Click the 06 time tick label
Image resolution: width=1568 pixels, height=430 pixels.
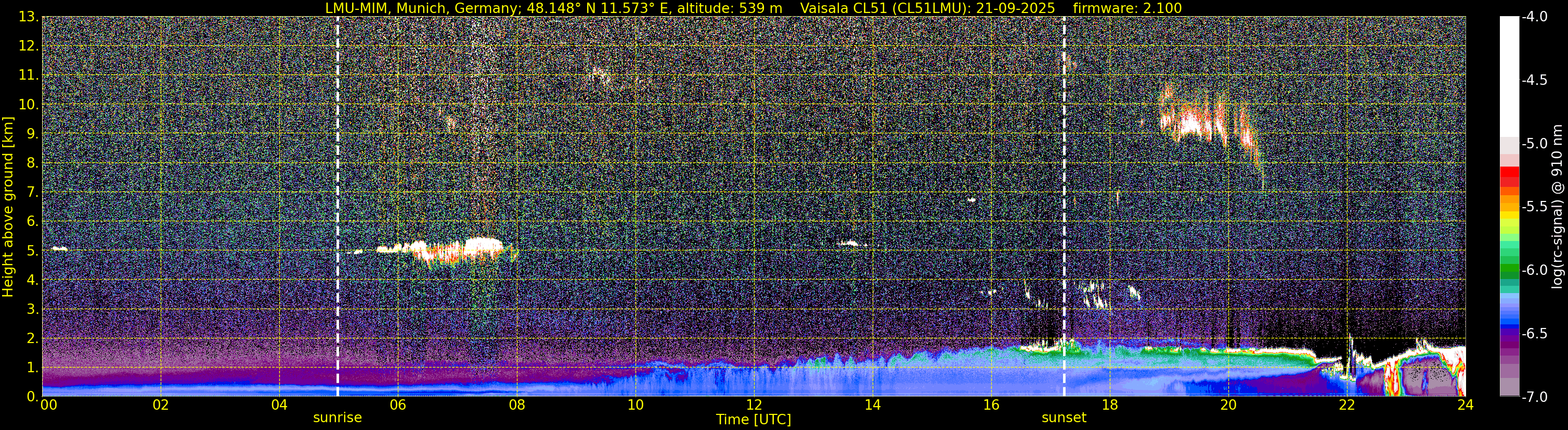(x=397, y=405)
